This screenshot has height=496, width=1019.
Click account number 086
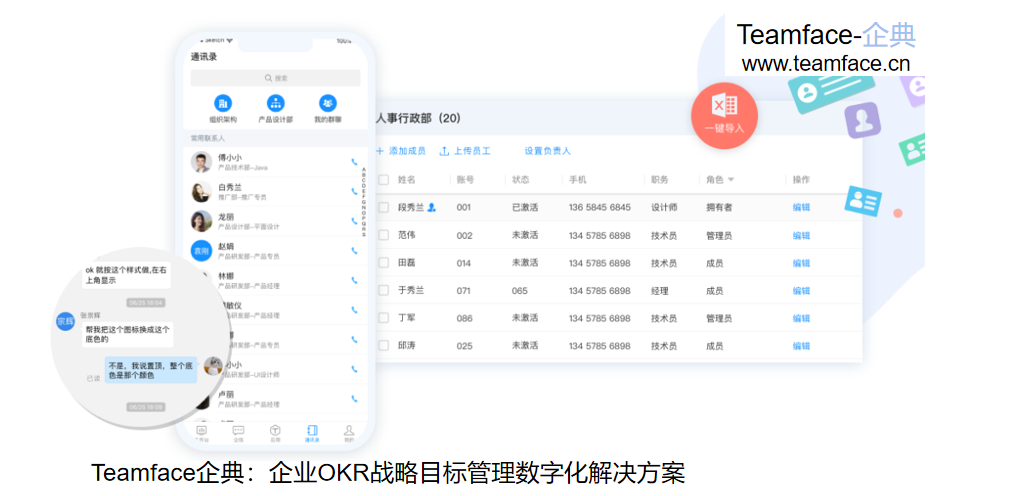click(464, 319)
